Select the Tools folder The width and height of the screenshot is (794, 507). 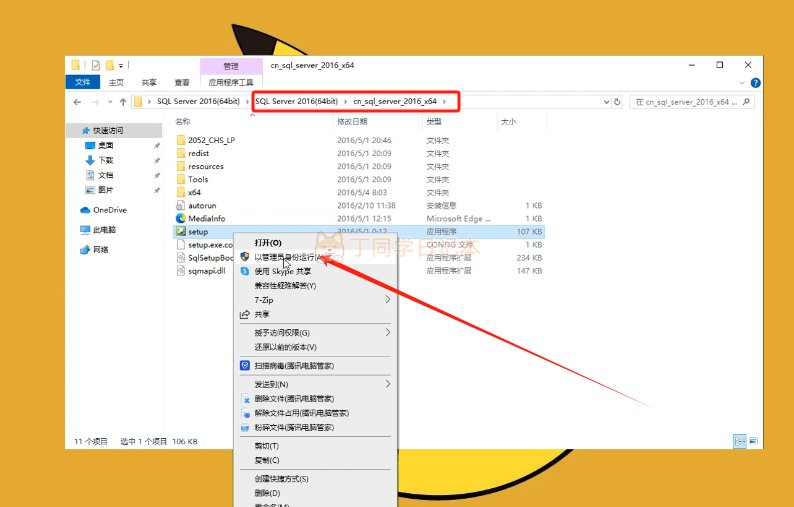click(x=198, y=179)
